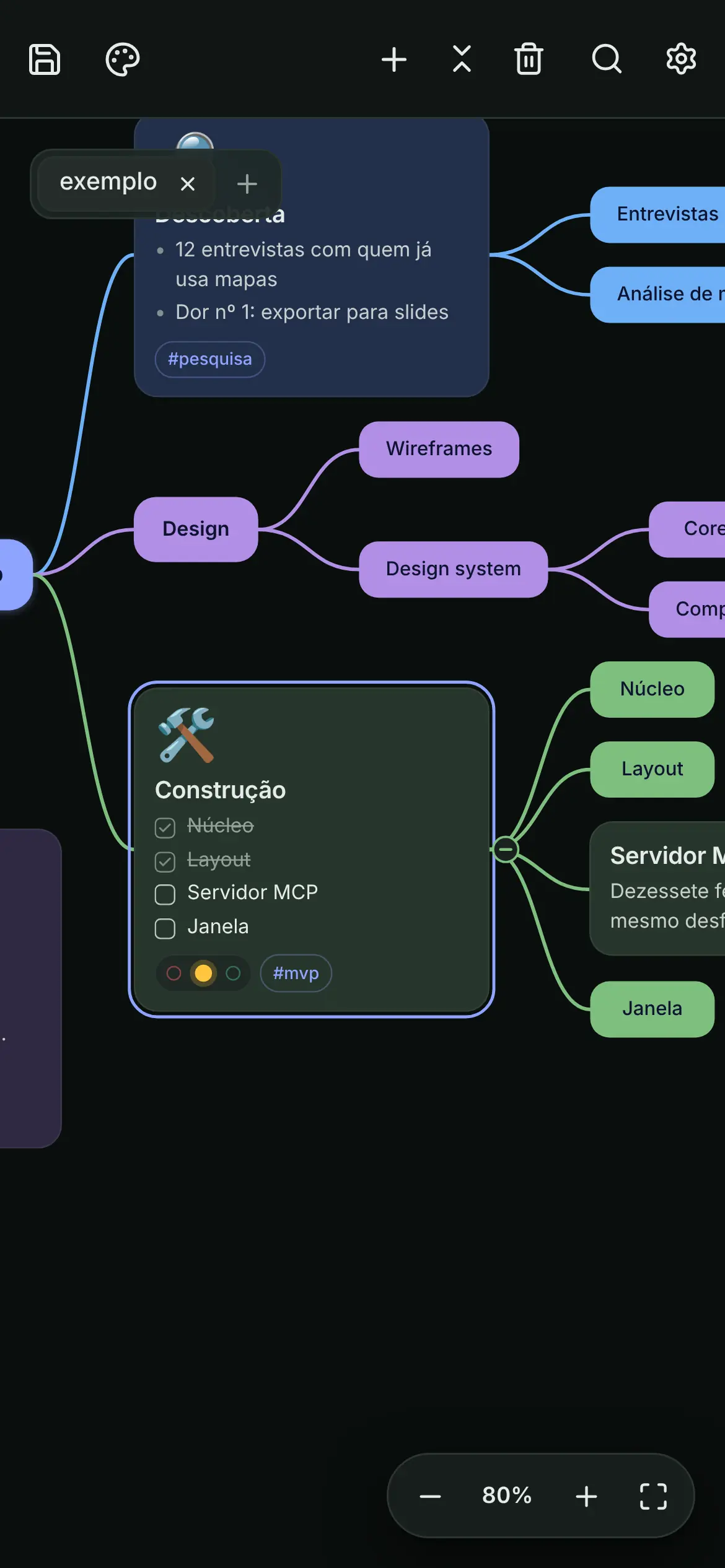Collapse the Construção node's children
Viewport: 725px width, 1568px height.
coord(506,848)
